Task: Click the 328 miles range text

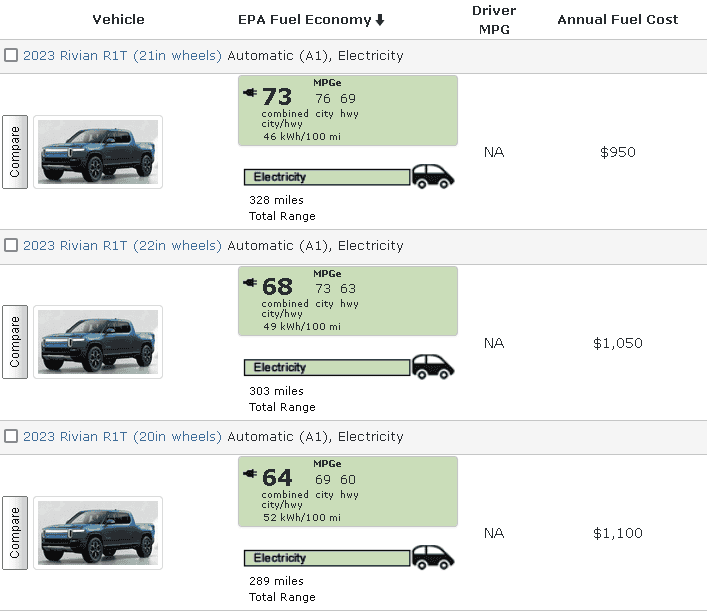Action: click(276, 200)
